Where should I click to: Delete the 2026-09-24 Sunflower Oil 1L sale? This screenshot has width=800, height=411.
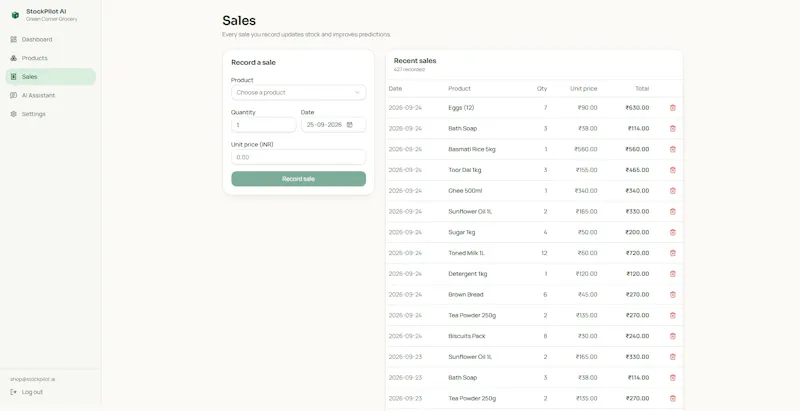pos(672,212)
